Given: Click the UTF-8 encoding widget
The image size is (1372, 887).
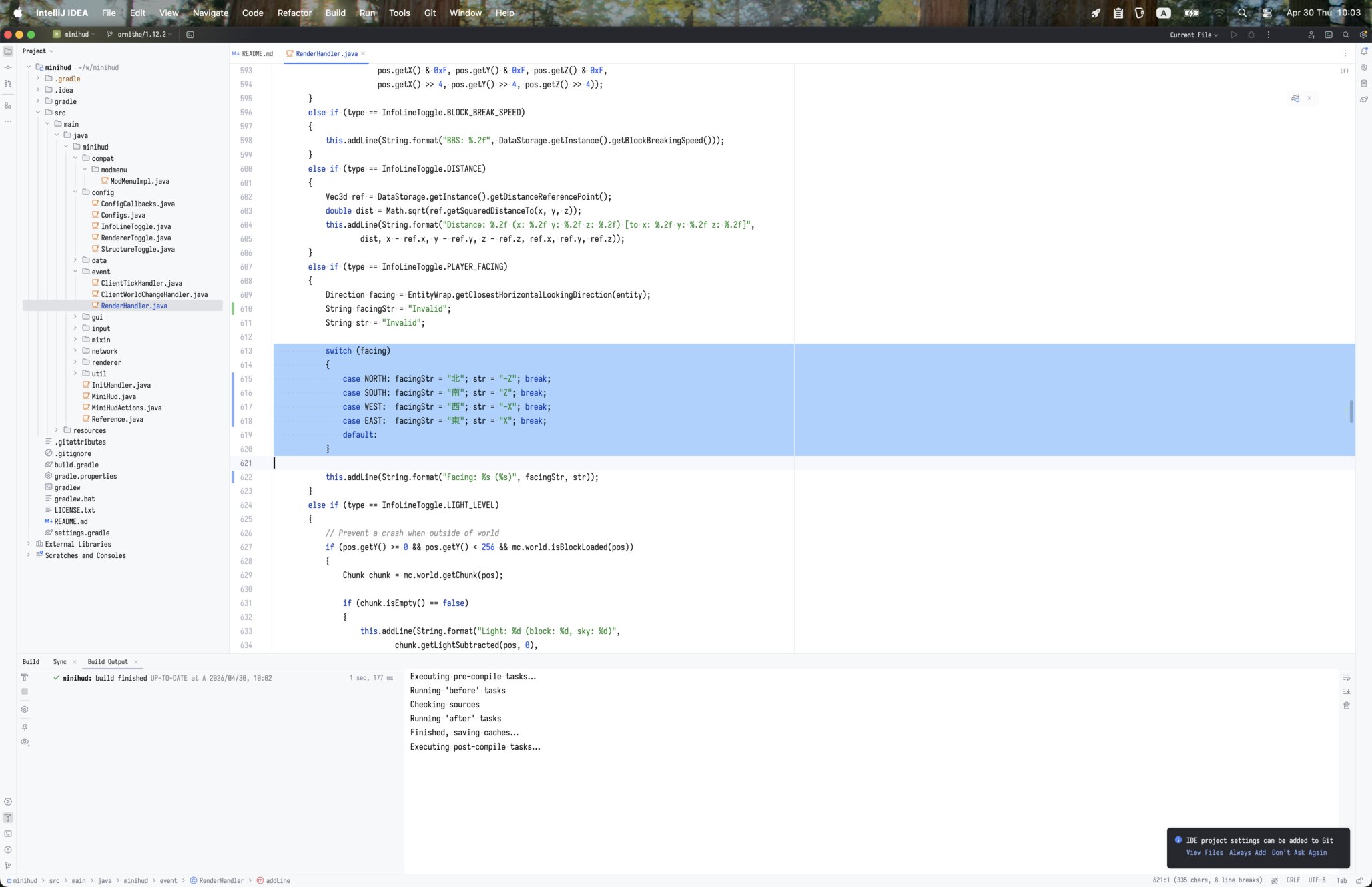Looking at the screenshot, I should pos(1317,880).
